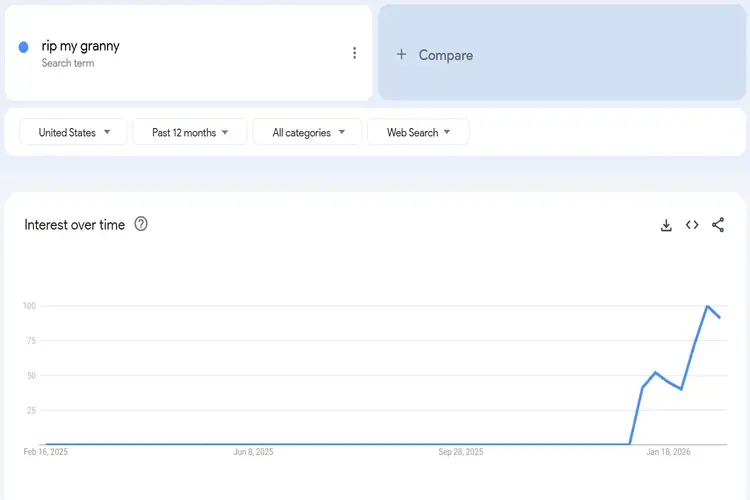Image resolution: width=750 pixels, height=500 pixels.
Task: Click the Interest over time heading
Action: coord(75,225)
